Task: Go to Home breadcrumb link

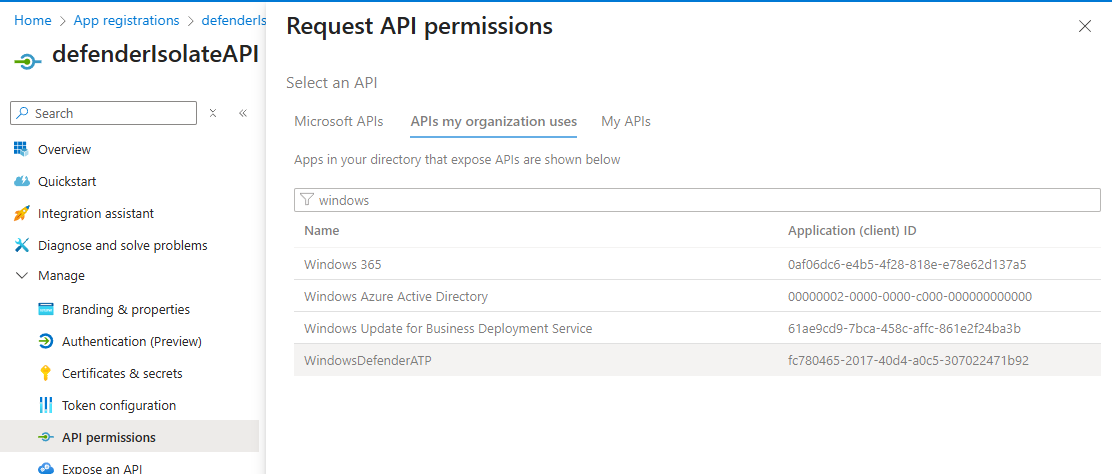Action: coord(33,21)
